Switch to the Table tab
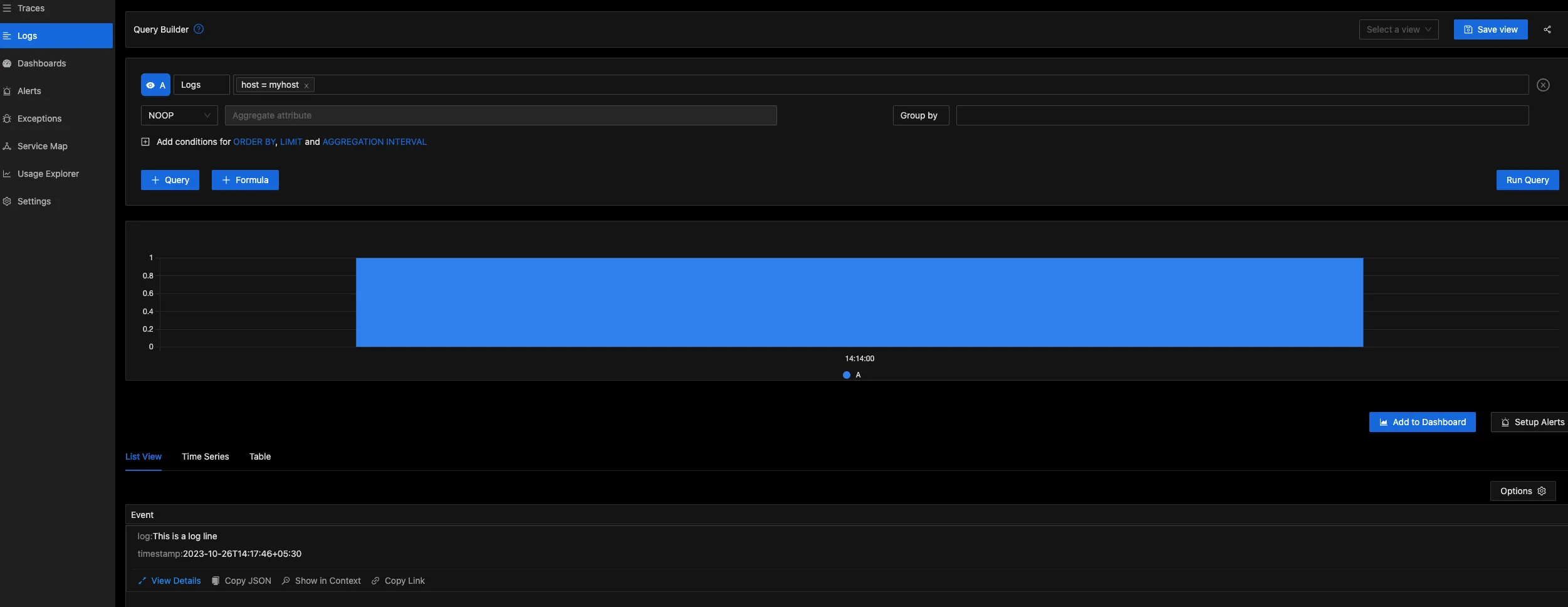The image size is (1568, 607). (260, 457)
